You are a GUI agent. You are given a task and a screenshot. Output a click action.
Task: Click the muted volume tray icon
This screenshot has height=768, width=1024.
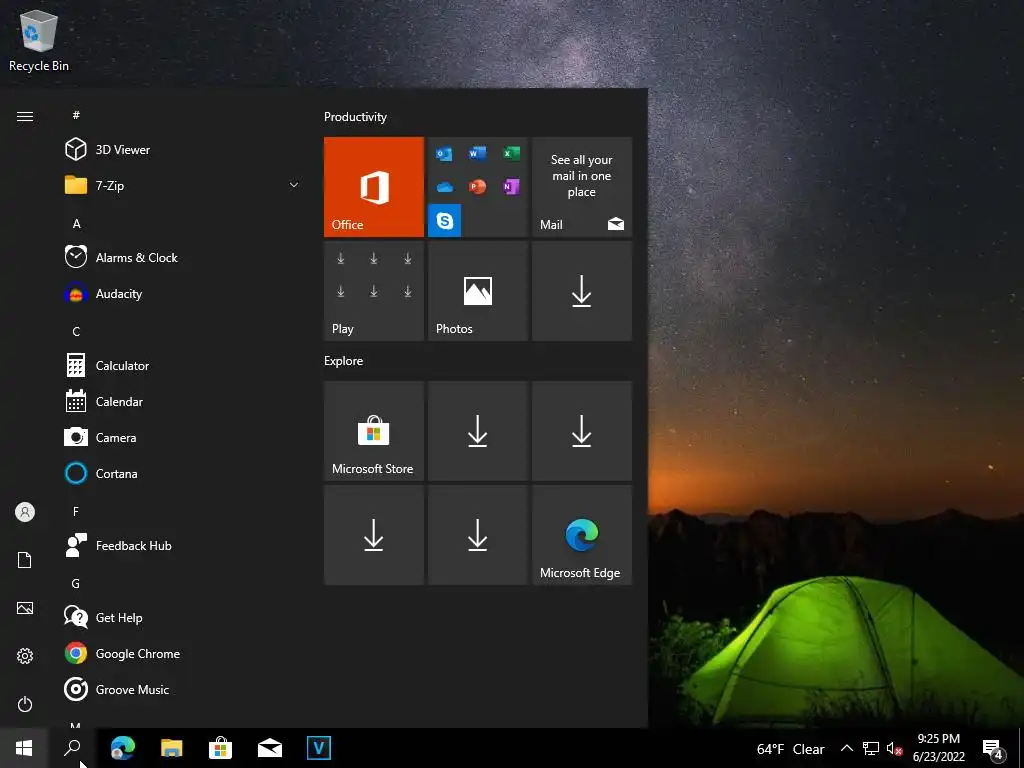(x=894, y=748)
